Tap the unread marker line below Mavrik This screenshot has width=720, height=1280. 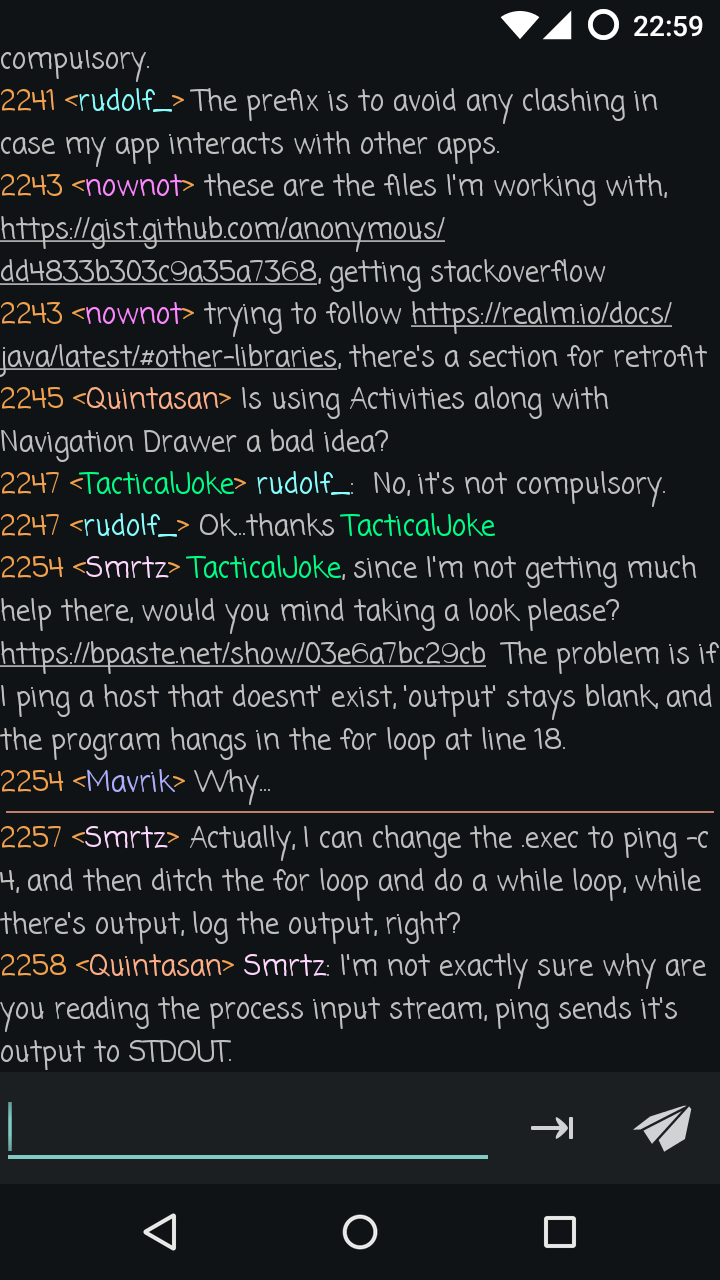point(360,811)
